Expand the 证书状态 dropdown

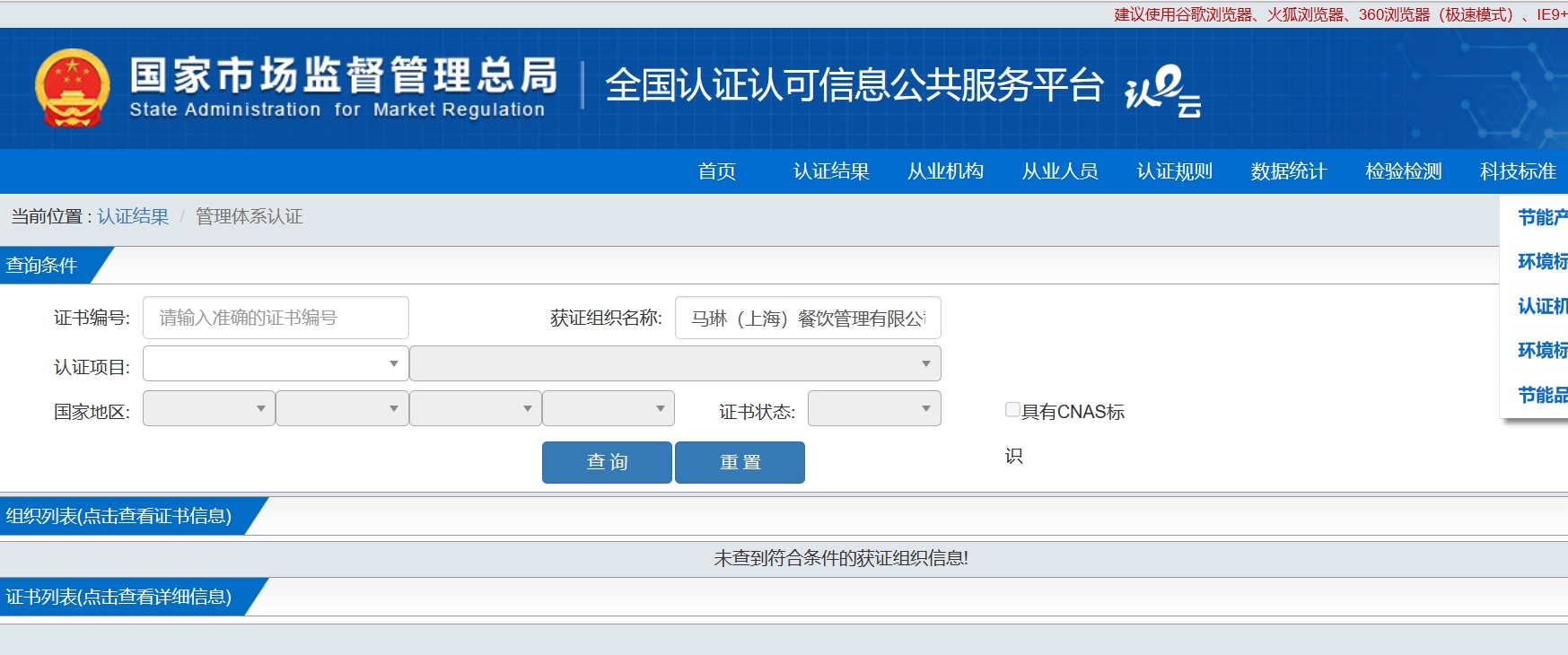874,408
